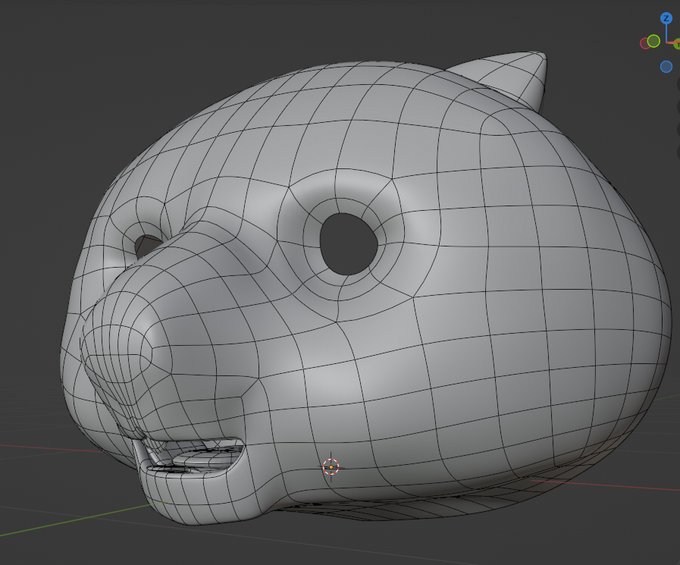This screenshot has height=565, width=680.
Task: Click the green Y axis grid line
Action: pos(74,522)
